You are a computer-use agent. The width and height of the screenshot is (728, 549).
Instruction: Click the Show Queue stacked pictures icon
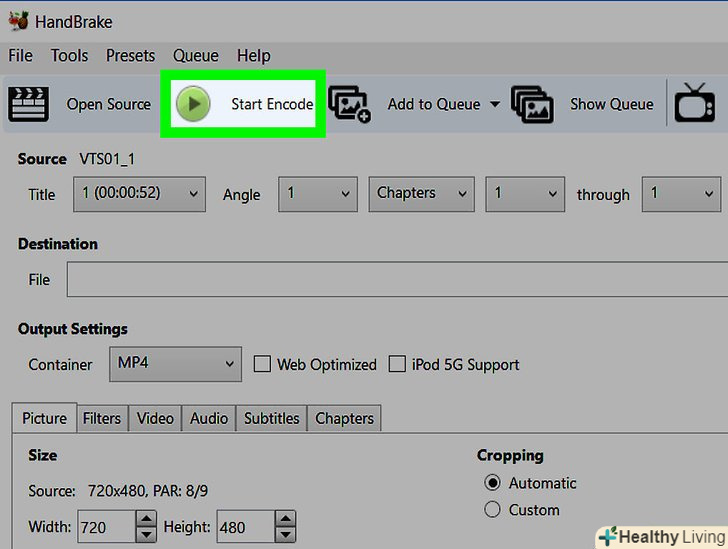(x=532, y=104)
